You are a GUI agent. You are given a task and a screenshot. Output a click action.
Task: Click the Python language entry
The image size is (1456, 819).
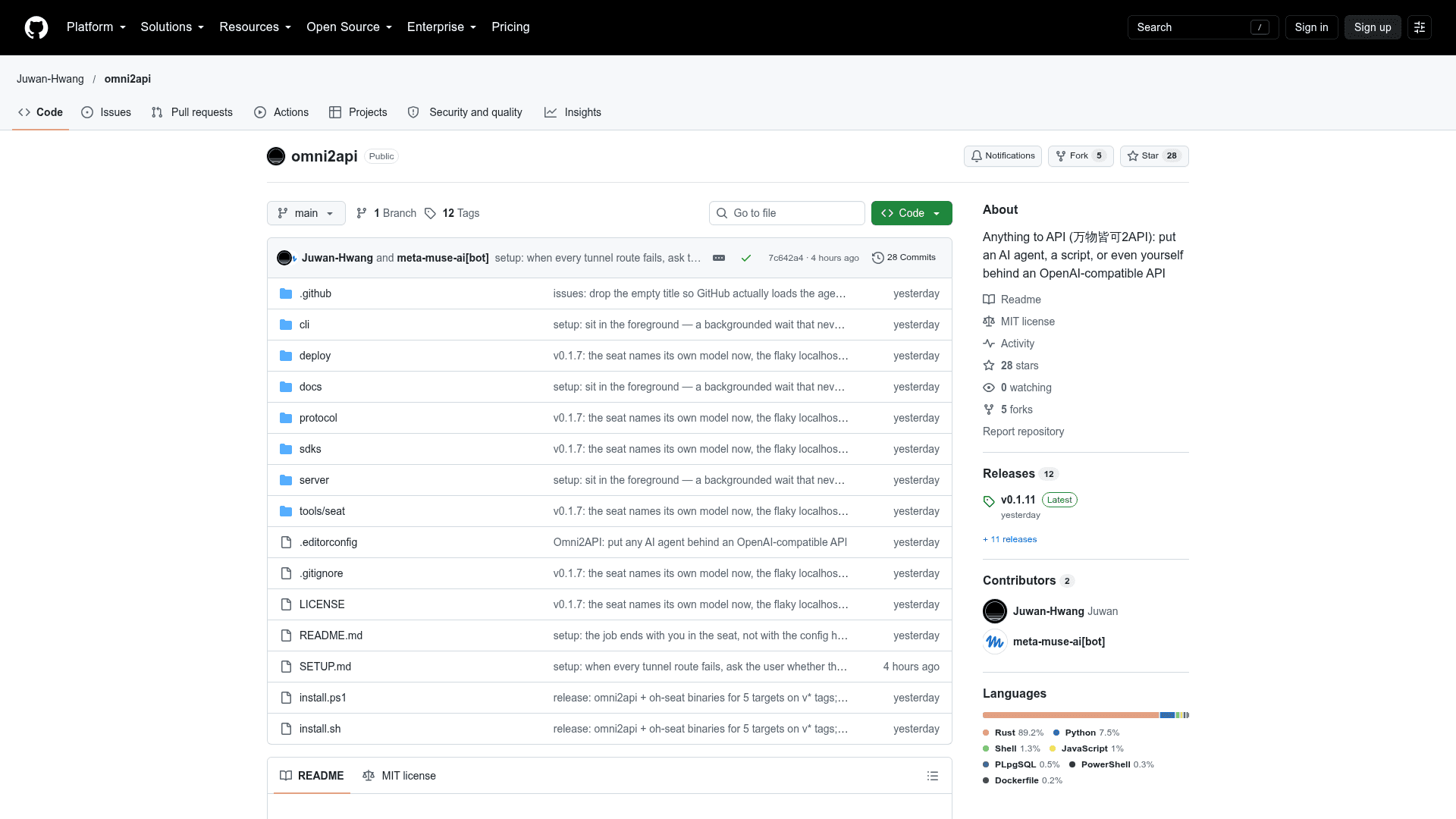click(x=1086, y=733)
